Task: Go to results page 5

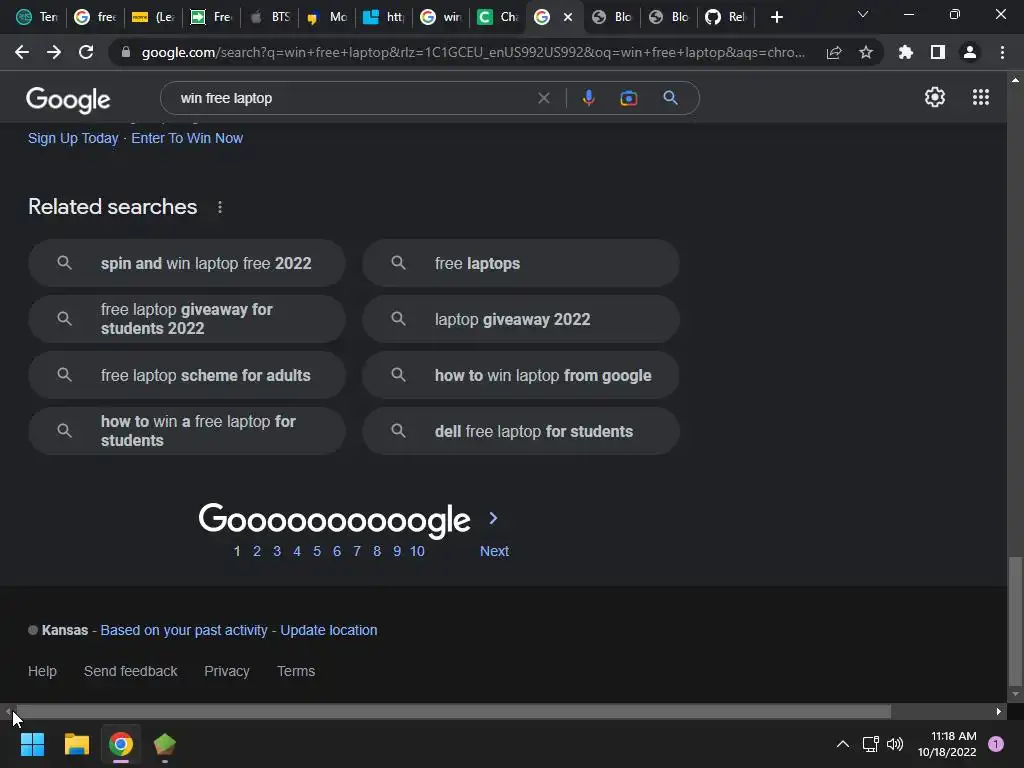Action: pos(317,551)
